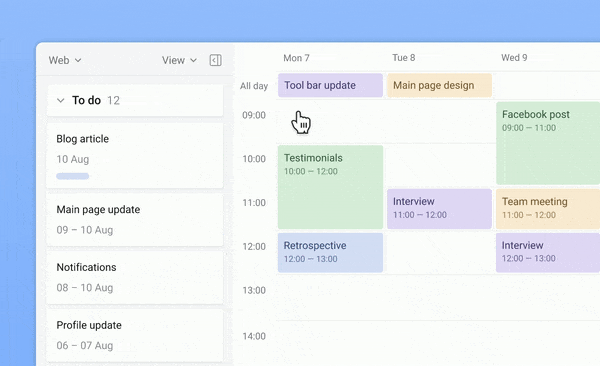Open the Main page update task
Screen dimensions: 600x366
(x=135, y=220)
